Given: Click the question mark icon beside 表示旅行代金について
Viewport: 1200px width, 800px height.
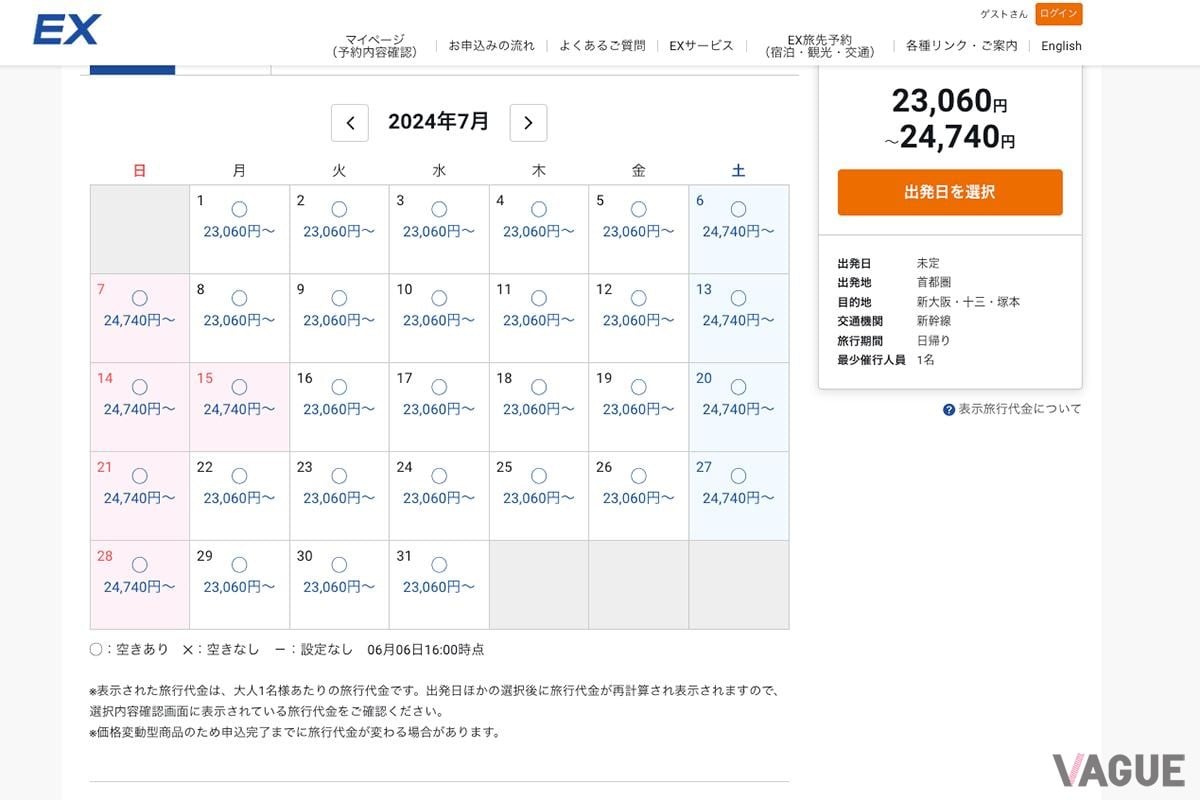Looking at the screenshot, I should [949, 409].
